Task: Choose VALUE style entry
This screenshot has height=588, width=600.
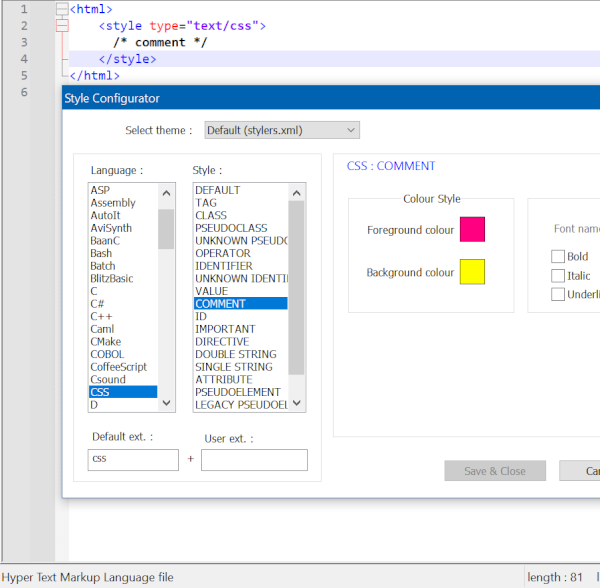Action: 241,291
